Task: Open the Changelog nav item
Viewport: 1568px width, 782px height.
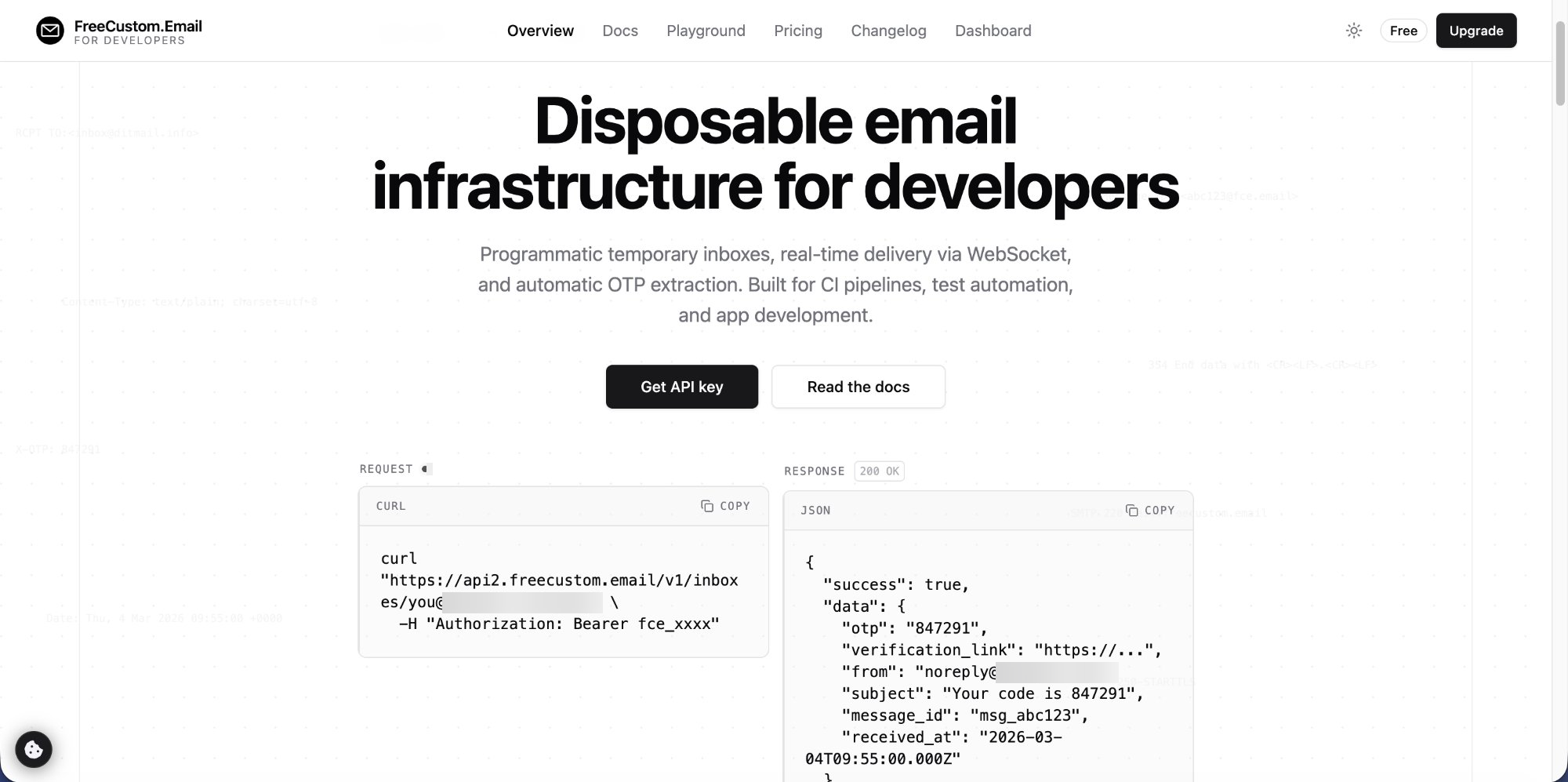Action: (x=888, y=31)
